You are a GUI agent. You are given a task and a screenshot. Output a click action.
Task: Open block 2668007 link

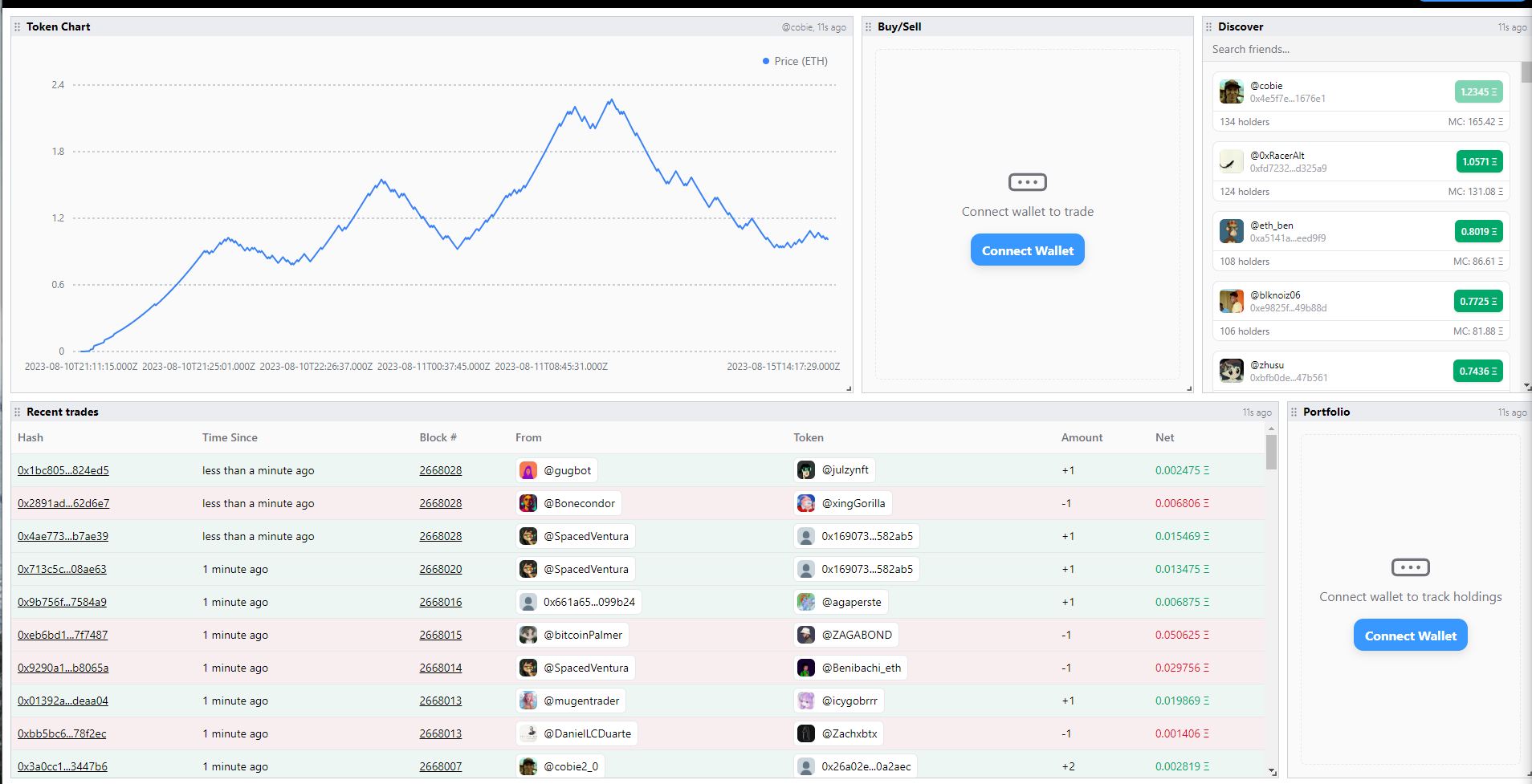click(x=441, y=766)
